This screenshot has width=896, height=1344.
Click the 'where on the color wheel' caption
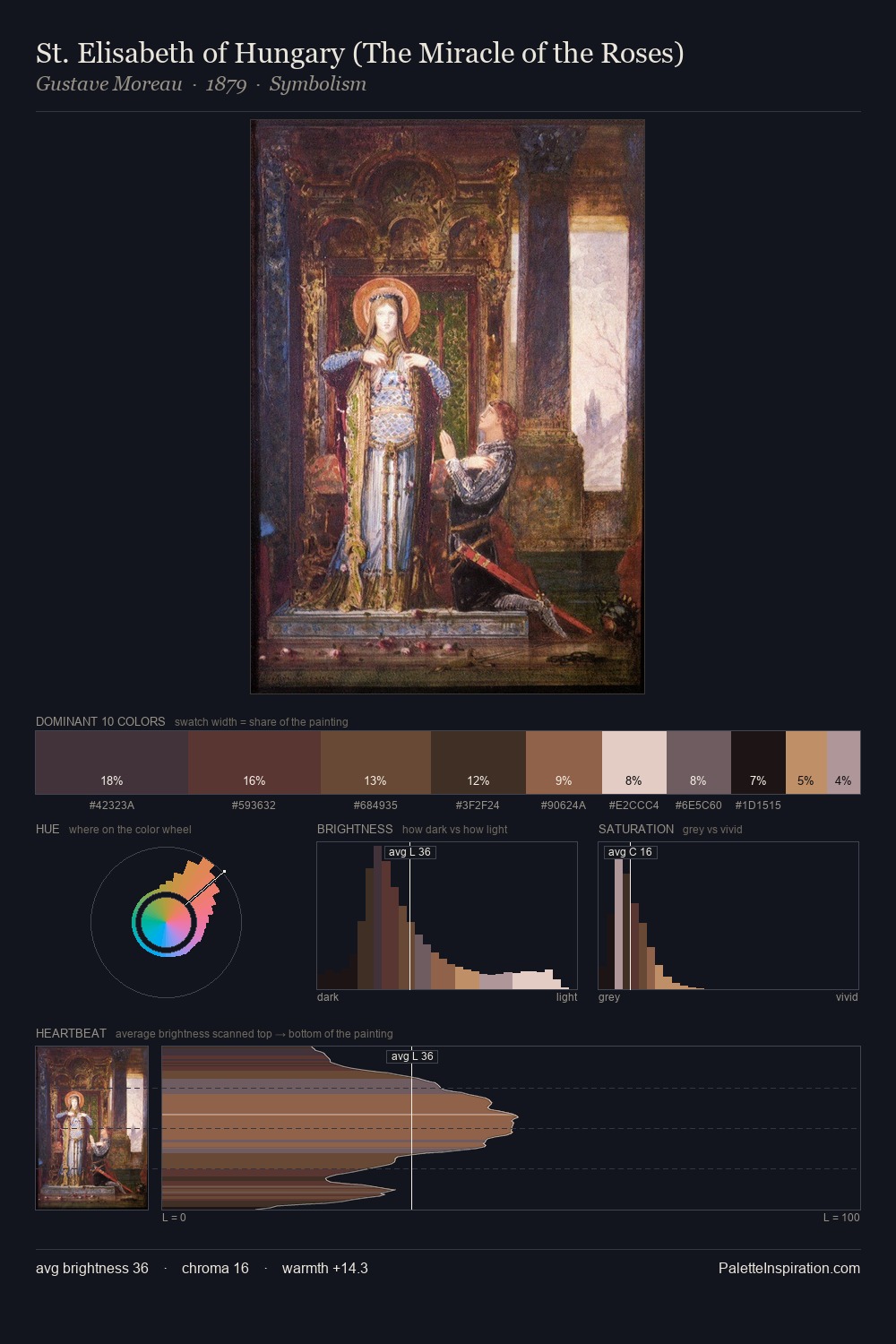click(130, 830)
